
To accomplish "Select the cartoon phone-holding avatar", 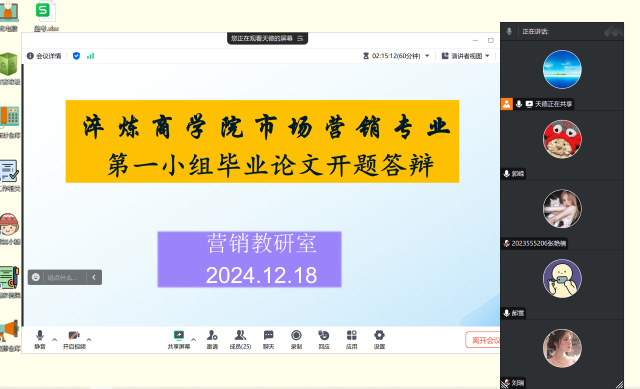I will pyautogui.click(x=562, y=279).
